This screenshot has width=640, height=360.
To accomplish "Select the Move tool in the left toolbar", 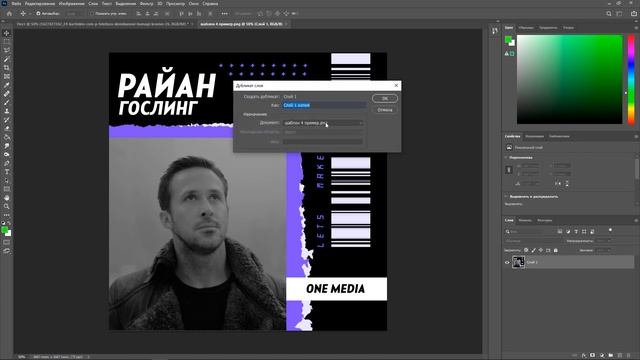I will click(7, 33).
